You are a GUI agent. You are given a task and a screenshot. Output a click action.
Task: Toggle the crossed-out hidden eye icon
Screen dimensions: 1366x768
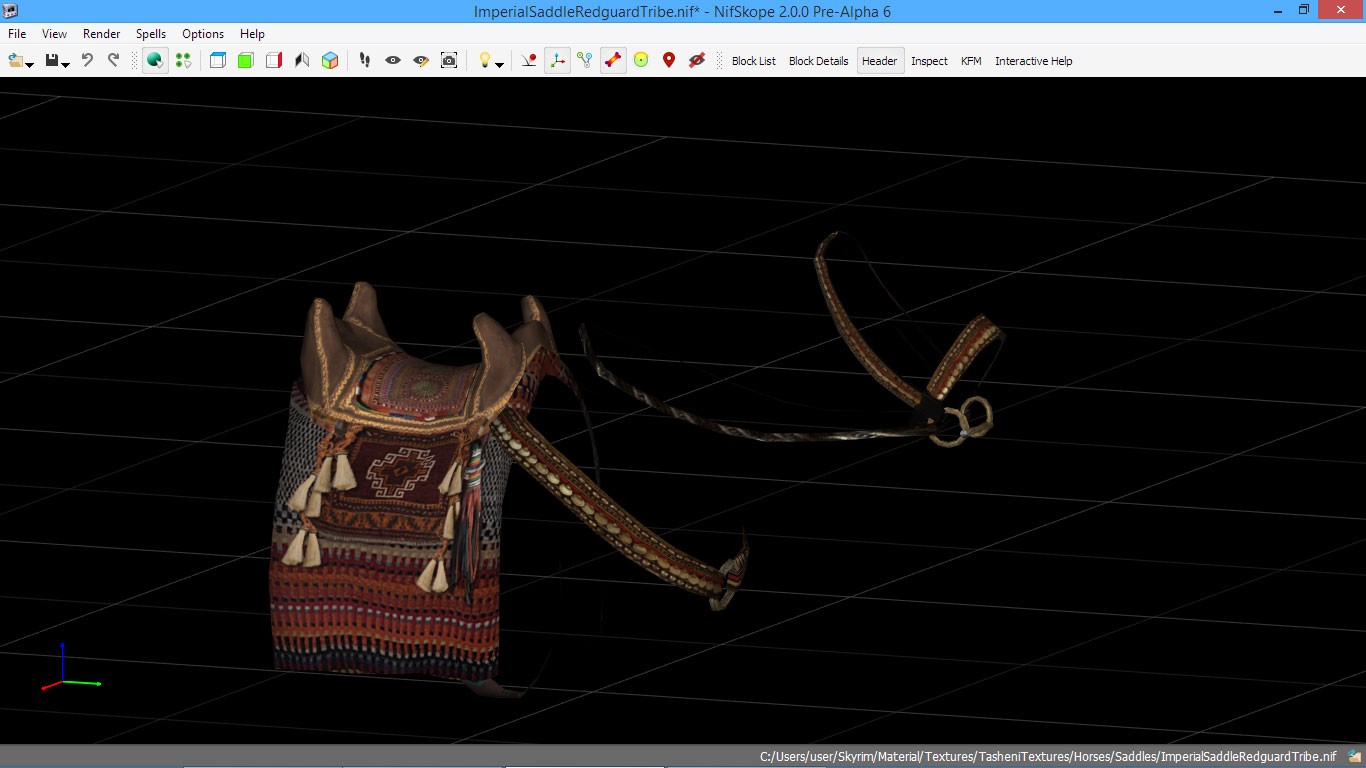pyautogui.click(x=697, y=61)
